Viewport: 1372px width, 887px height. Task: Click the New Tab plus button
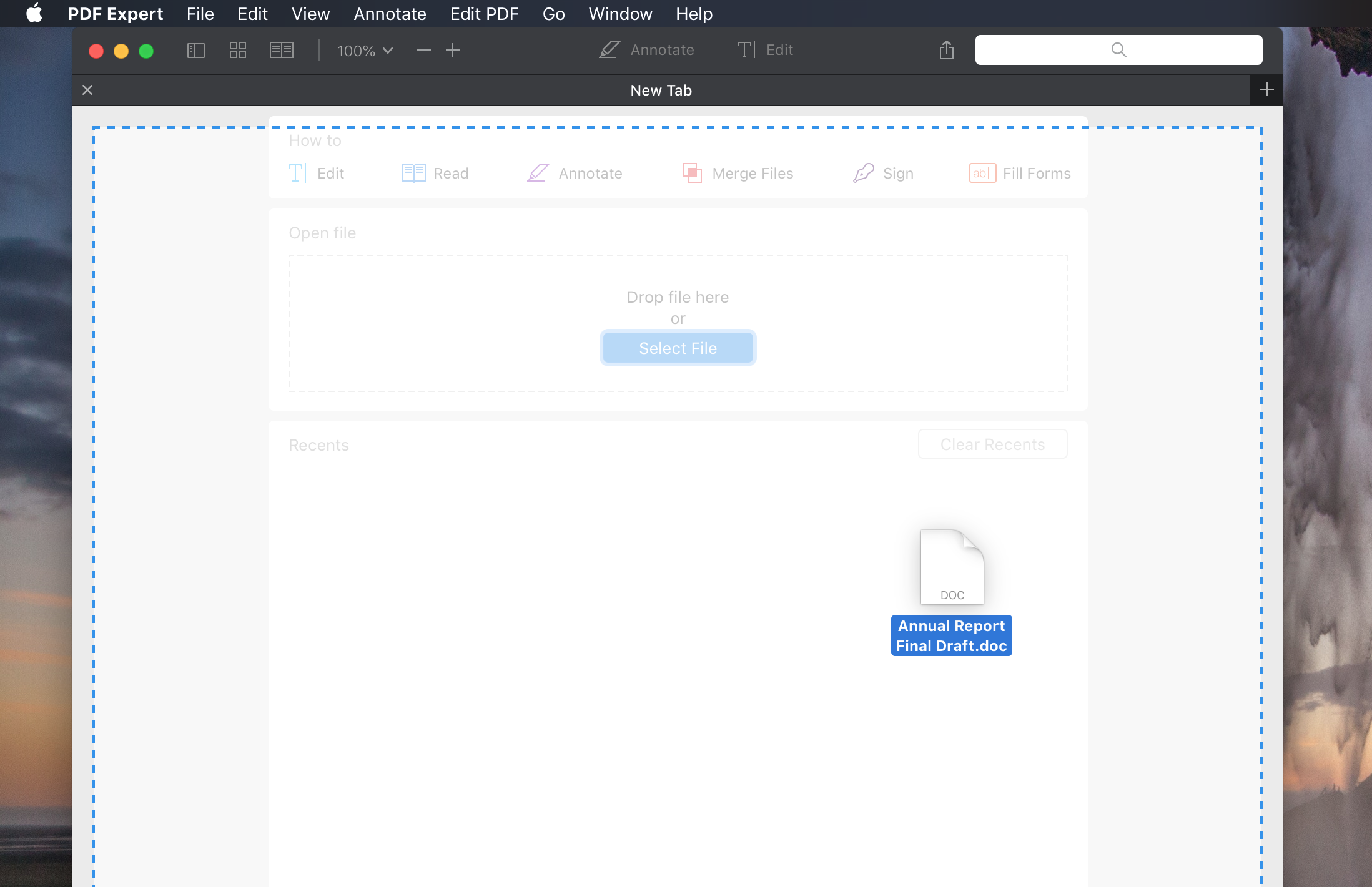(x=1266, y=89)
